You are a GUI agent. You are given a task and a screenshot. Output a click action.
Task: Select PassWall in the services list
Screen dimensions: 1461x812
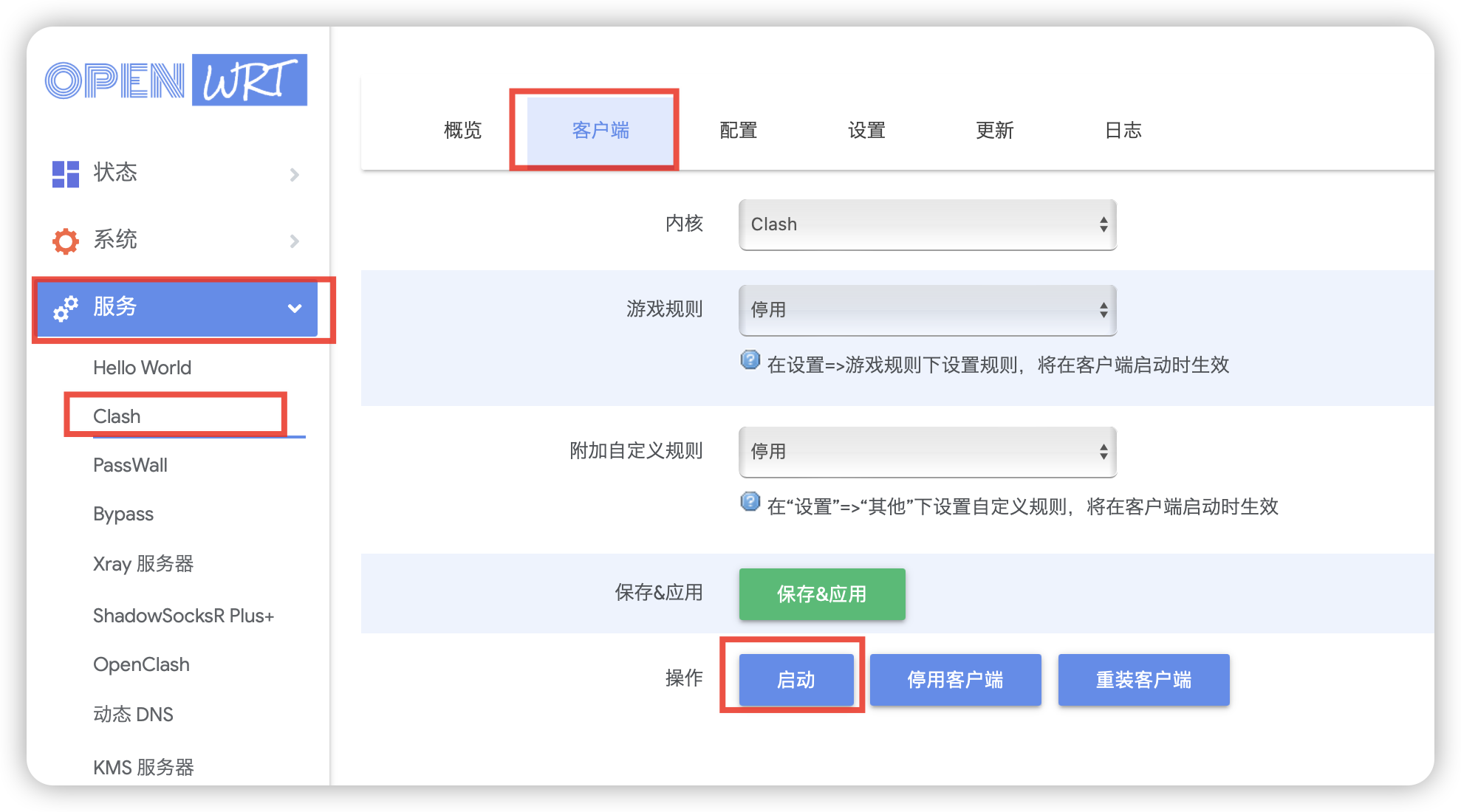point(131,464)
